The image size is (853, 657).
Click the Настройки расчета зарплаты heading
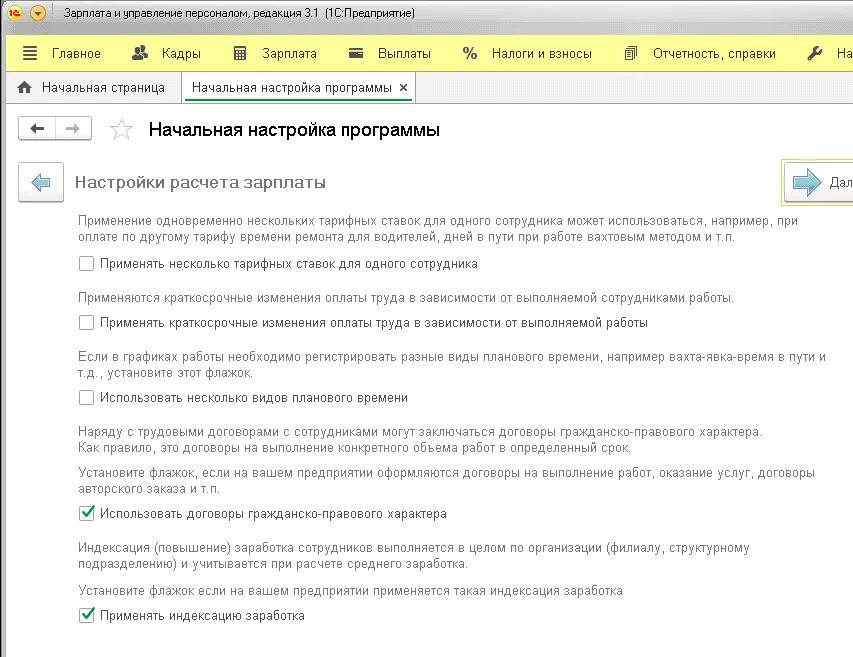pyautogui.click(x=200, y=182)
